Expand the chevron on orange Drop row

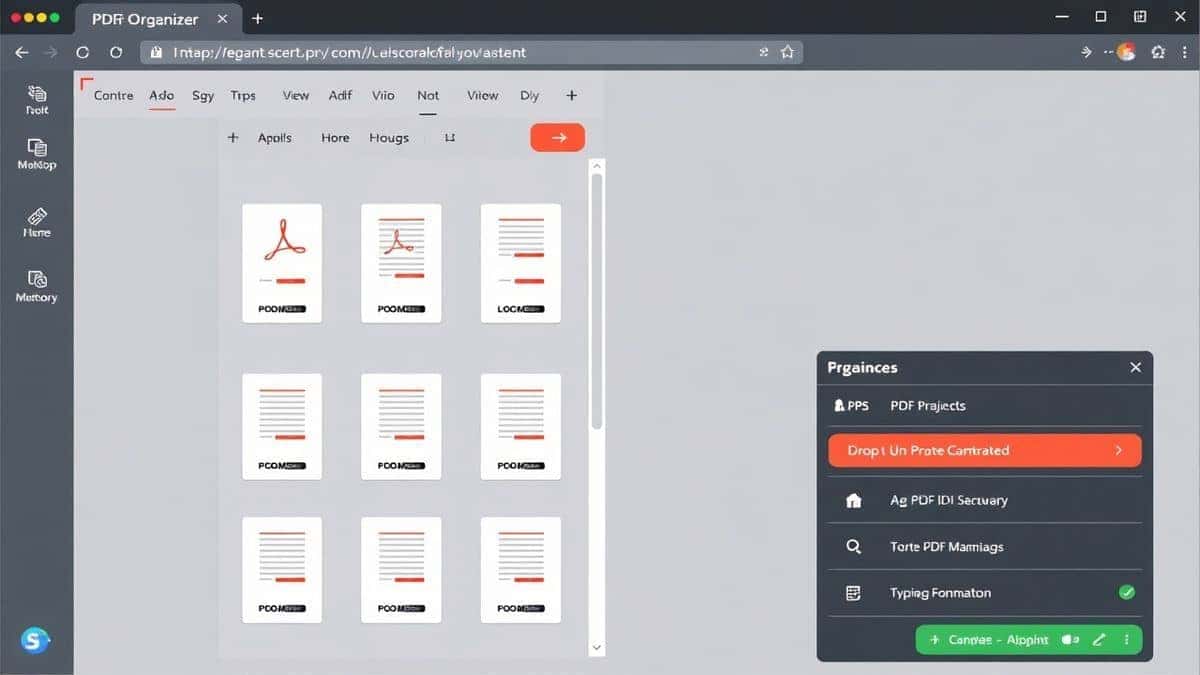coord(1119,451)
